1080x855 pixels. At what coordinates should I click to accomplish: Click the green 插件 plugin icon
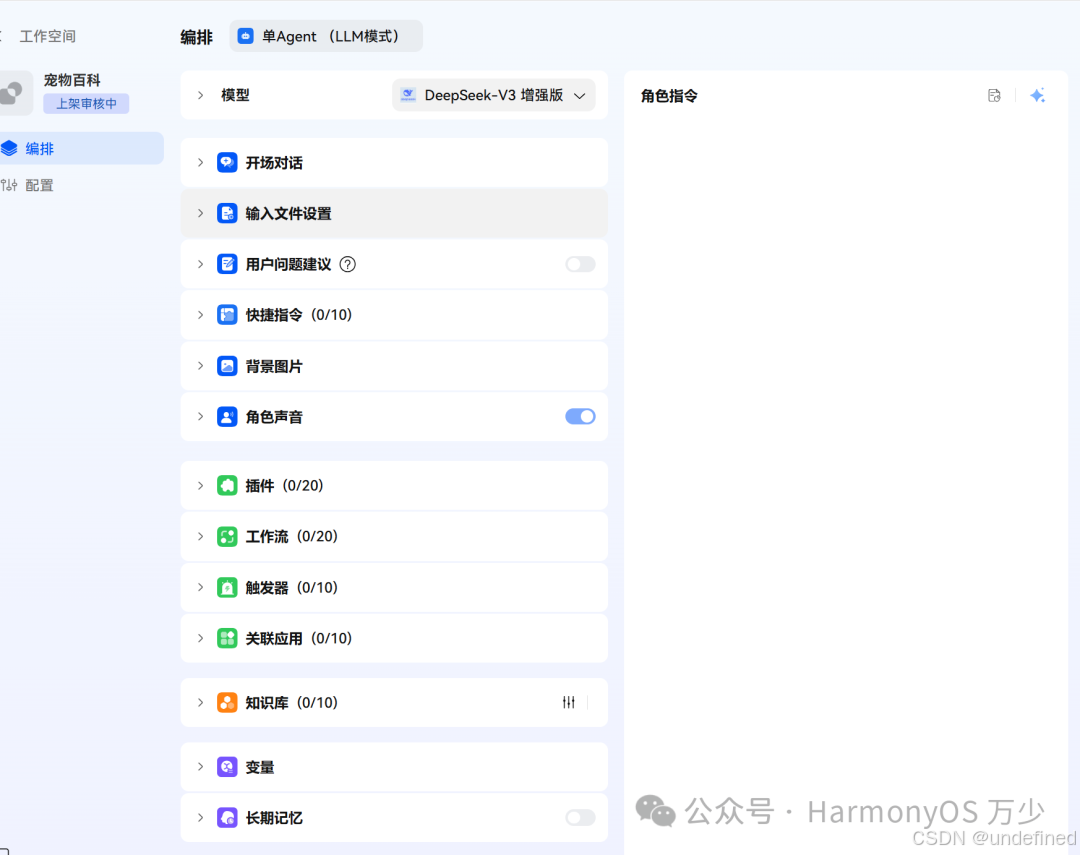coord(227,486)
